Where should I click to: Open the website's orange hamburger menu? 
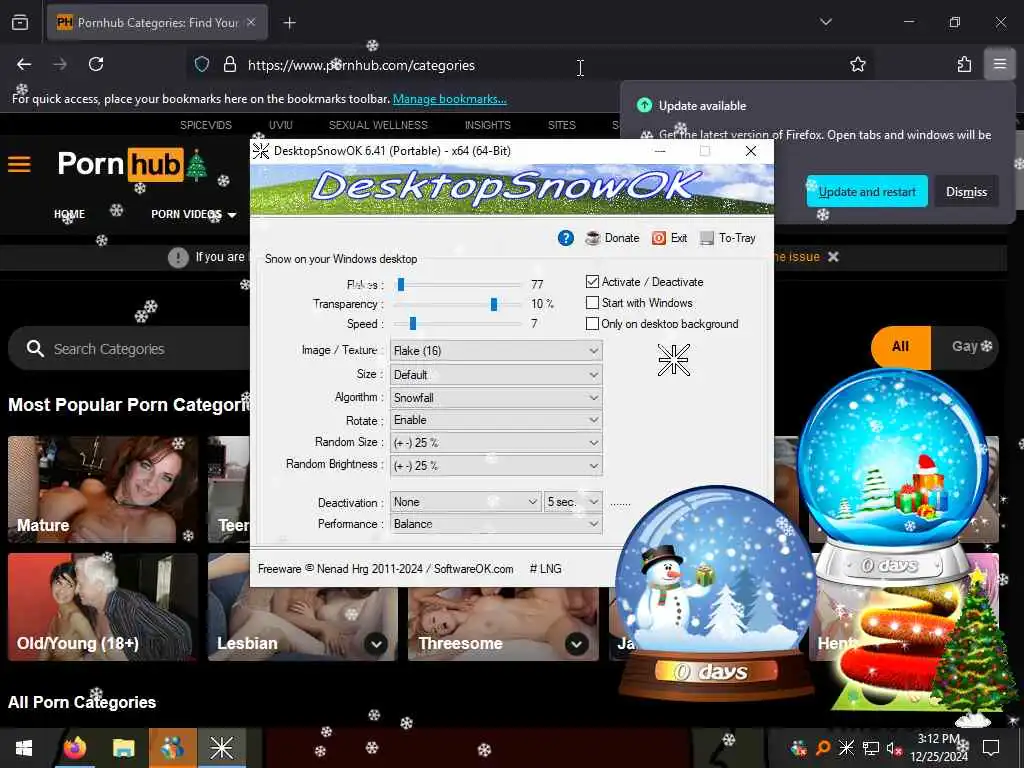tap(19, 164)
